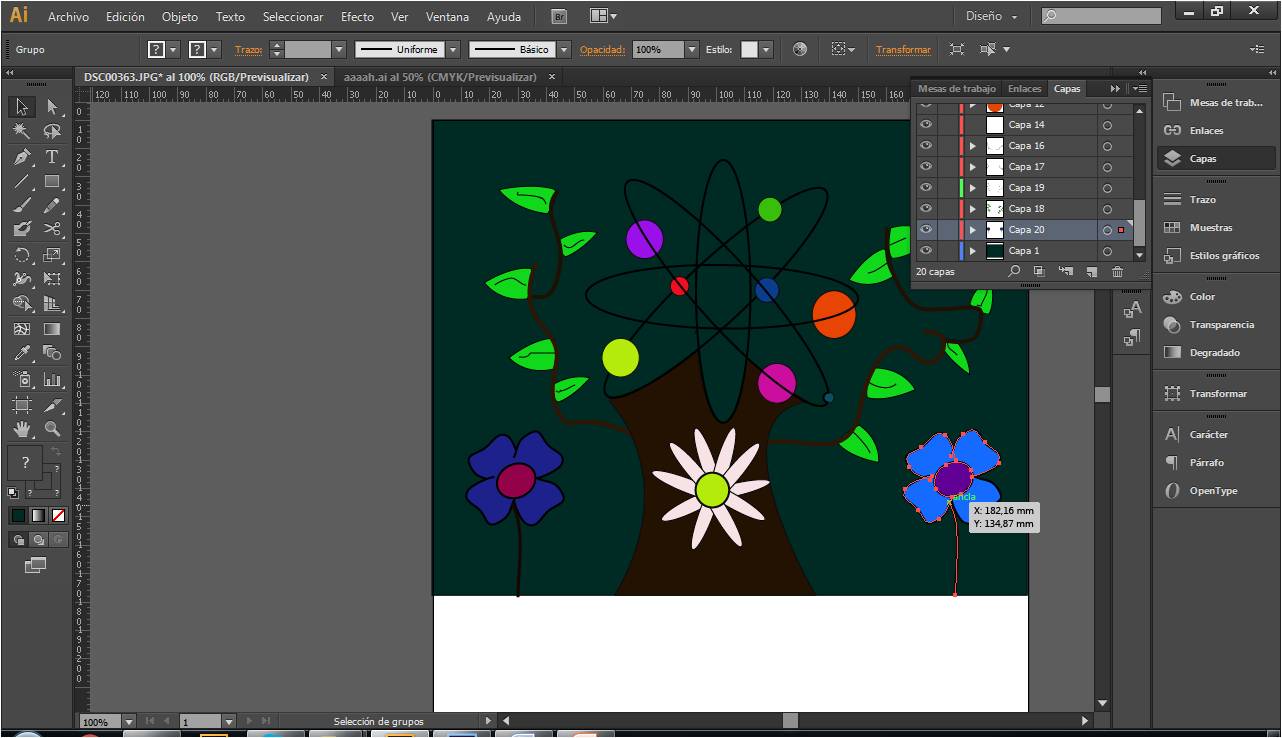Select the Paintbrush tool
This screenshot has width=1282, height=738.
(x=22, y=205)
